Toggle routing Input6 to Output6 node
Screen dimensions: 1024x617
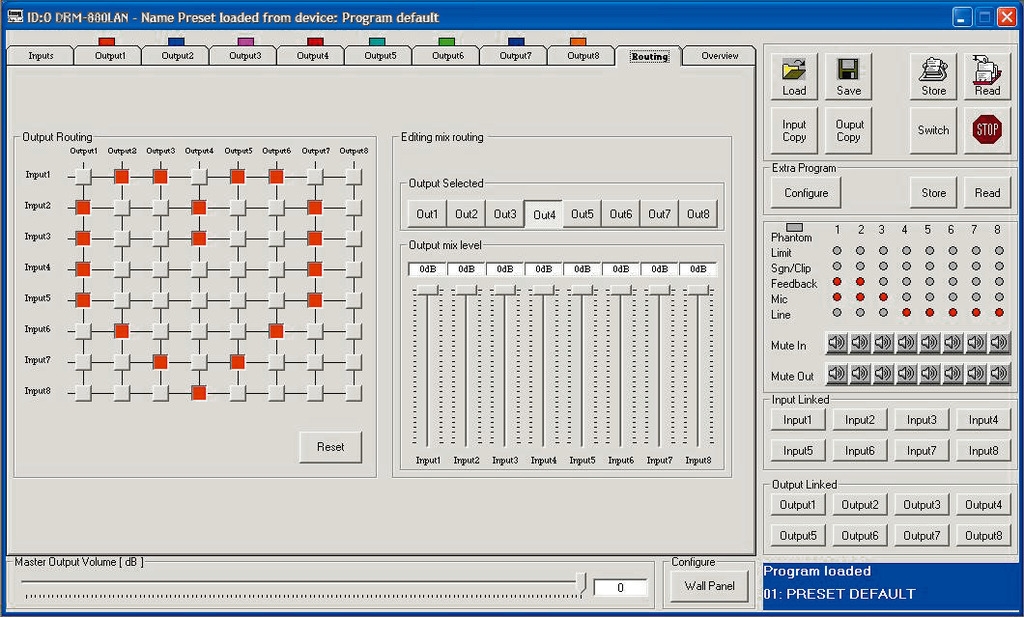[x=276, y=331]
